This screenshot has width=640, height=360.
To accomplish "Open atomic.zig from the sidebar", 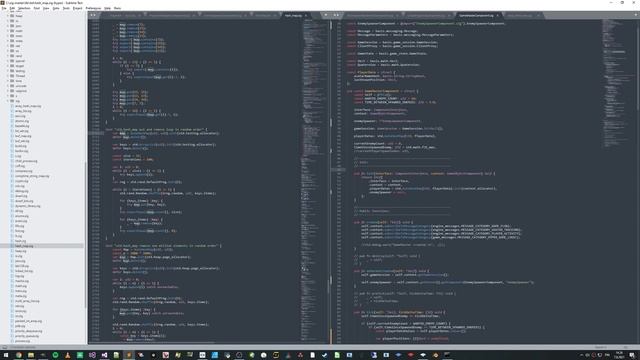I will click(22, 121).
